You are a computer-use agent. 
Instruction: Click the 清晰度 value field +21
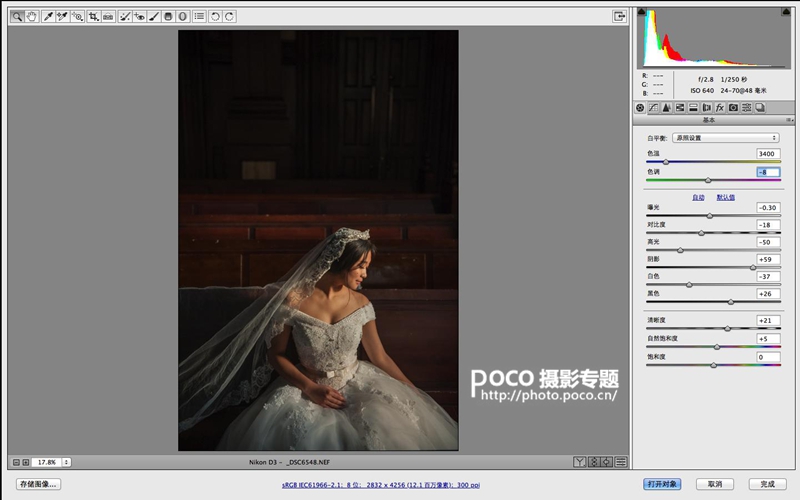tap(768, 320)
